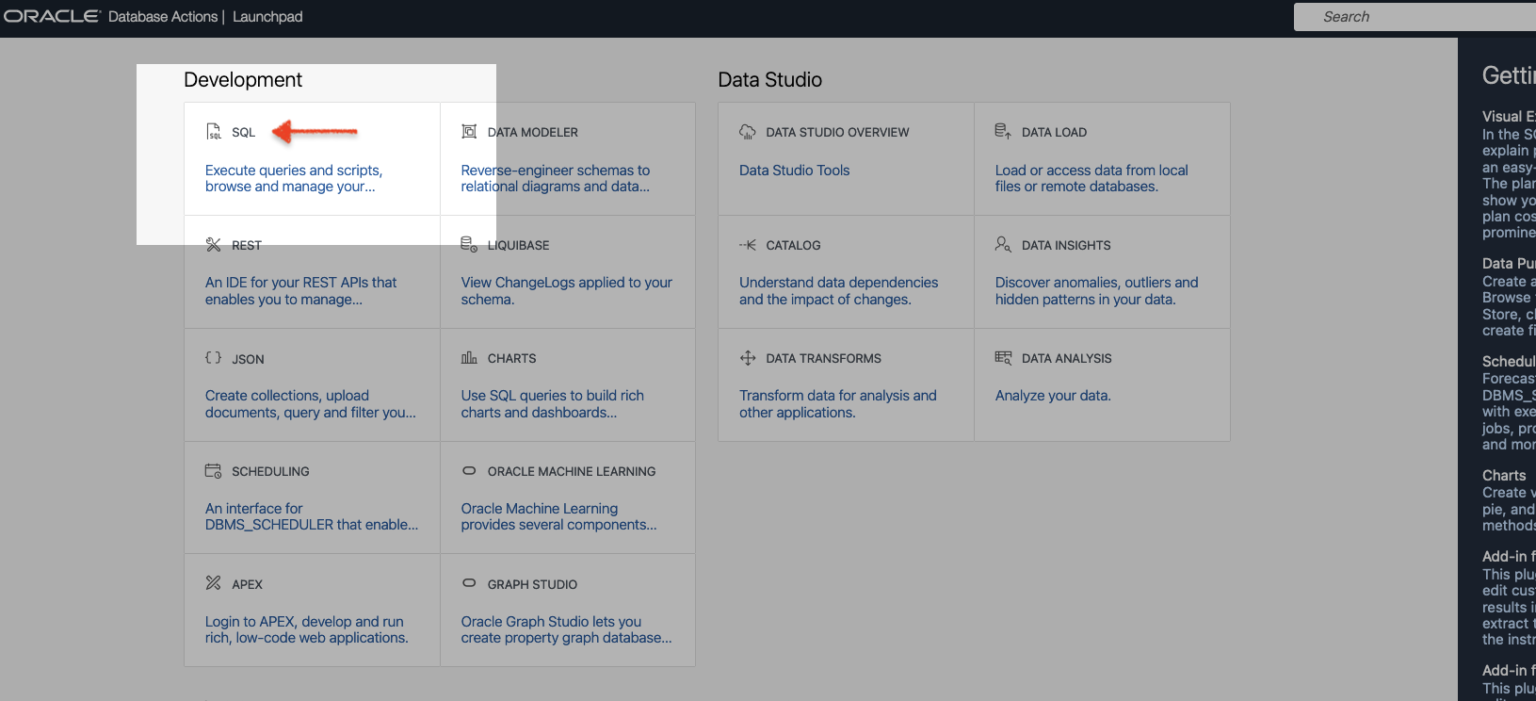Select the JSON collections icon
This screenshot has height=701, width=1536.
[x=212, y=357]
